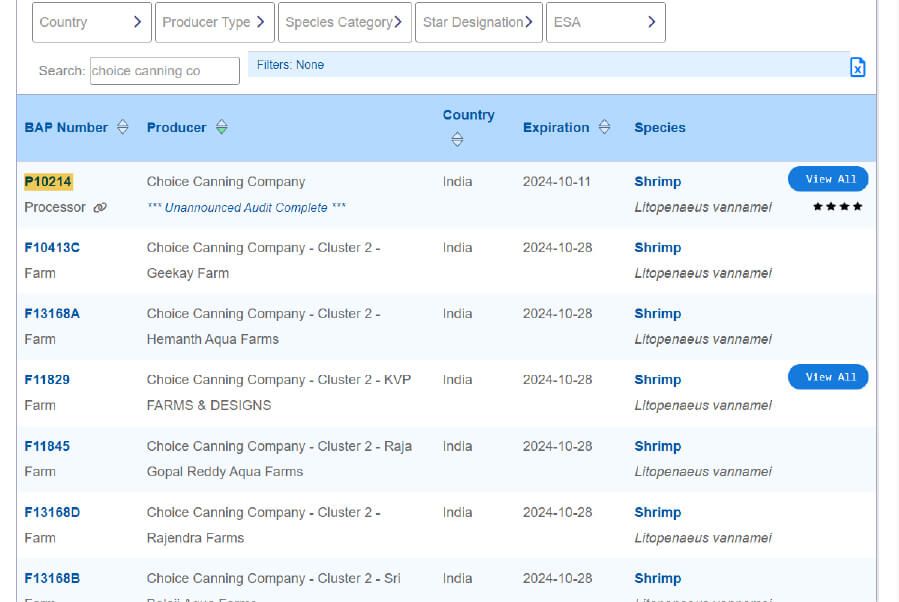Click the 2024-10-28 expiration in the F11845 row
Viewport: 899px width, 602px height.
[x=557, y=446]
